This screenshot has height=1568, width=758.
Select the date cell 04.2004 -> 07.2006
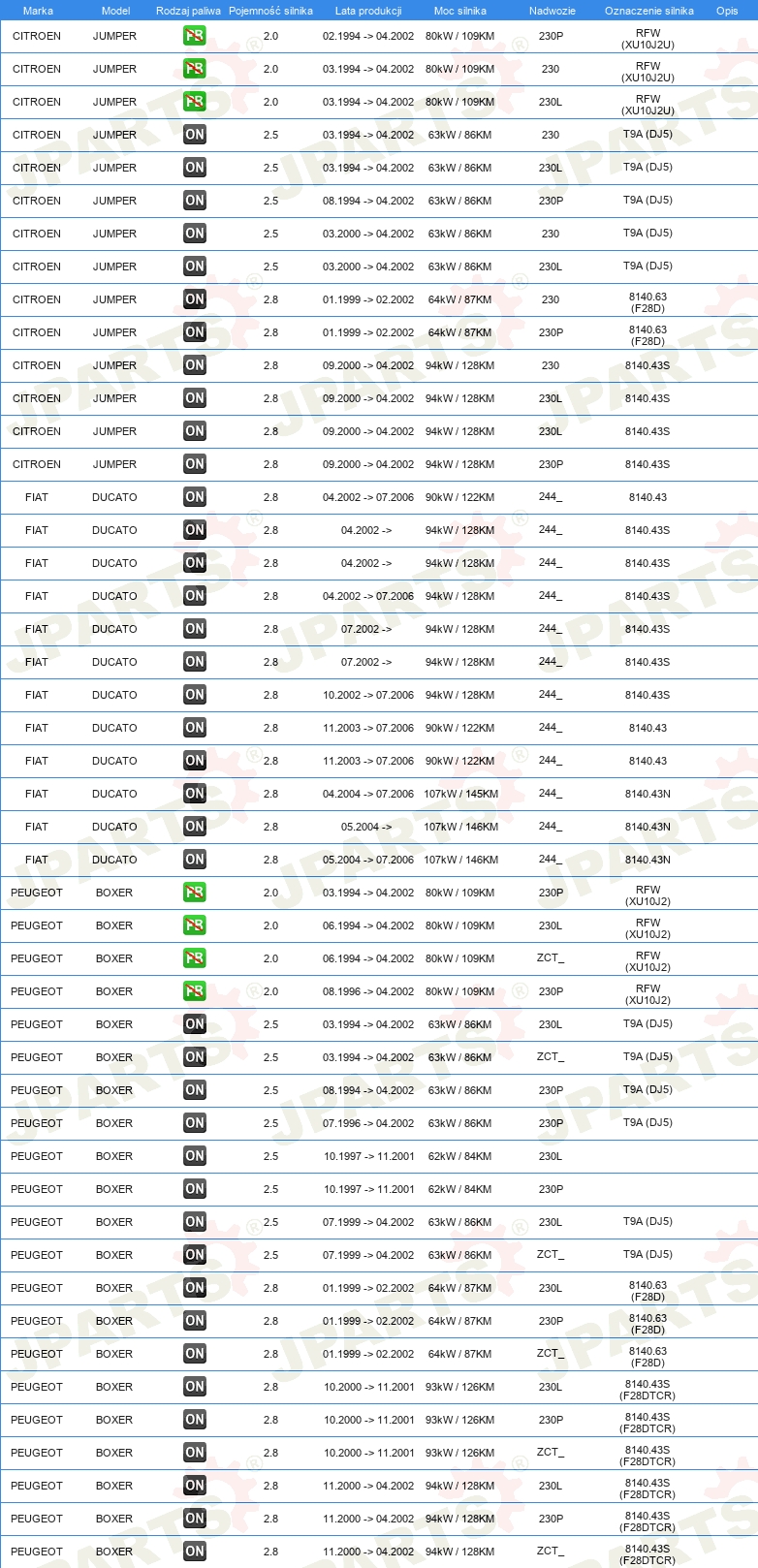click(368, 794)
